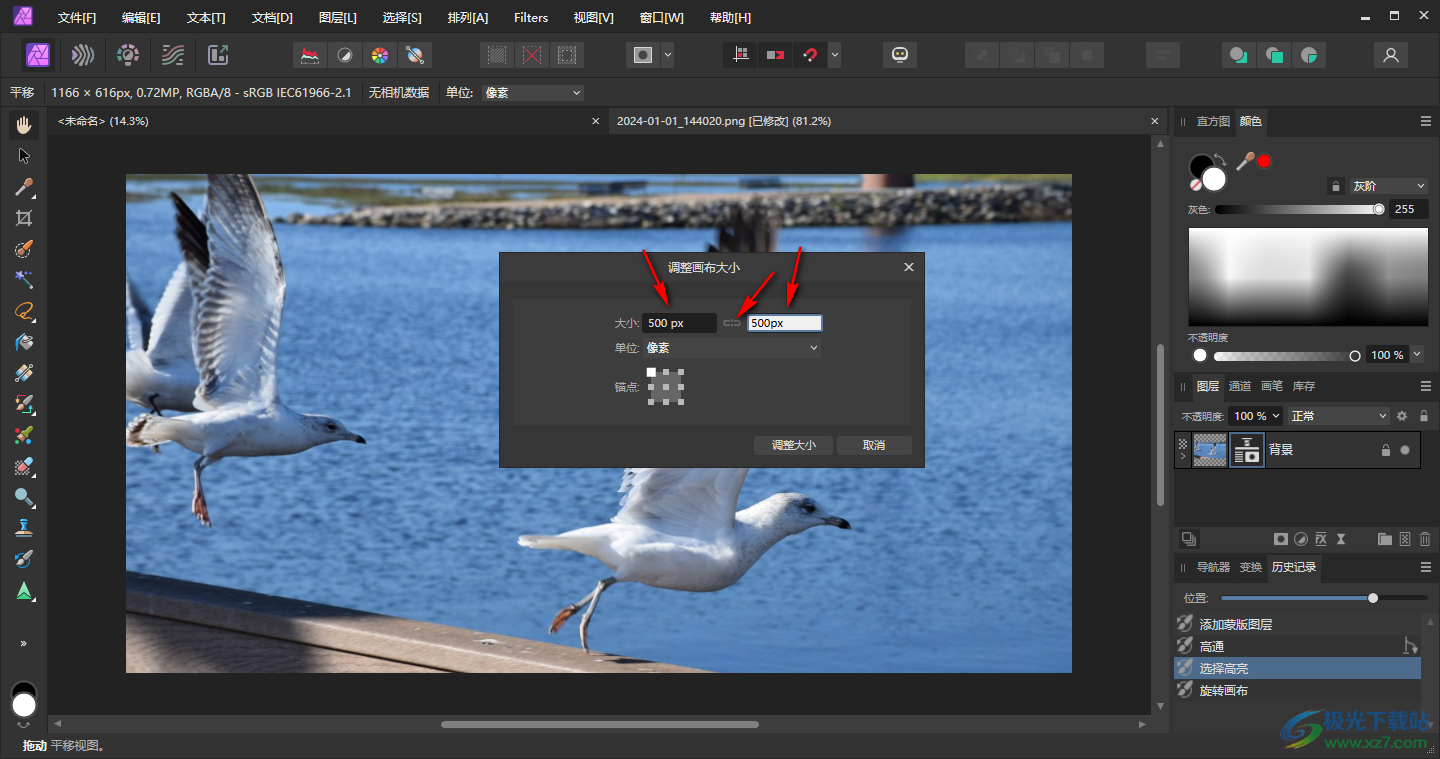The height and width of the screenshot is (759, 1440).
Task: Select the flood fill bucket tool
Action: [24, 342]
